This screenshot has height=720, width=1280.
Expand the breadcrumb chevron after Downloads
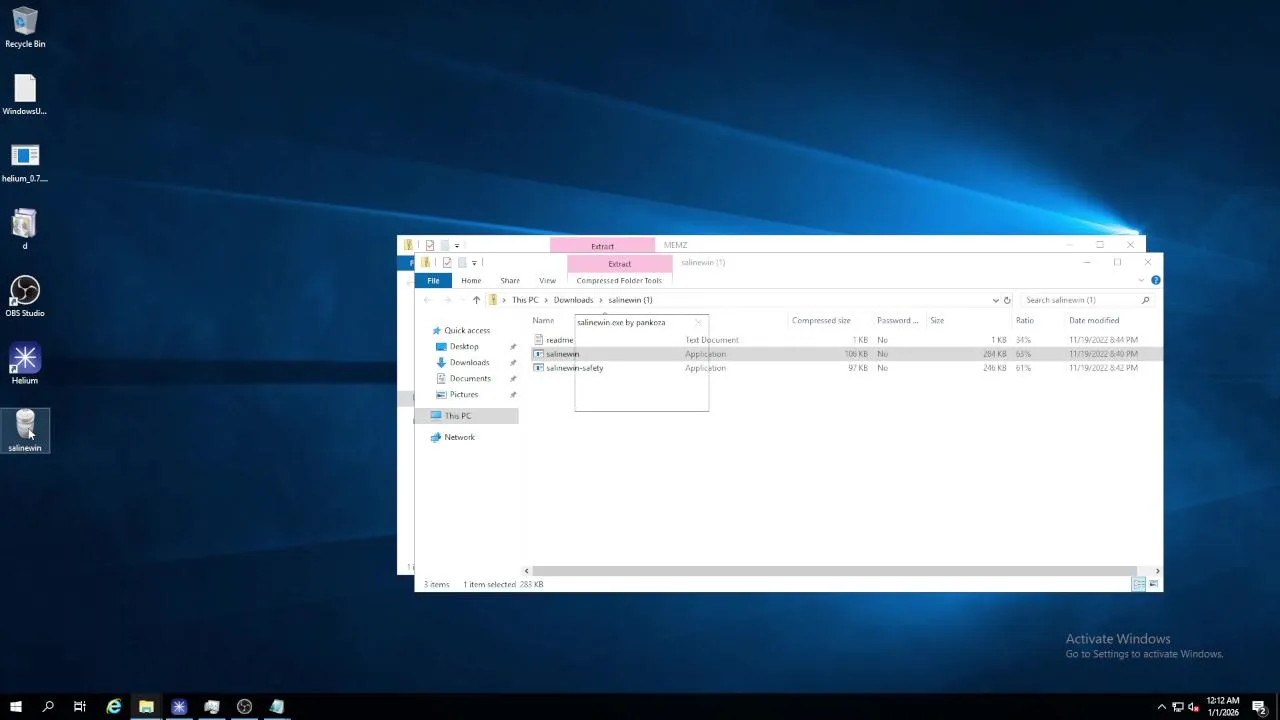(601, 300)
